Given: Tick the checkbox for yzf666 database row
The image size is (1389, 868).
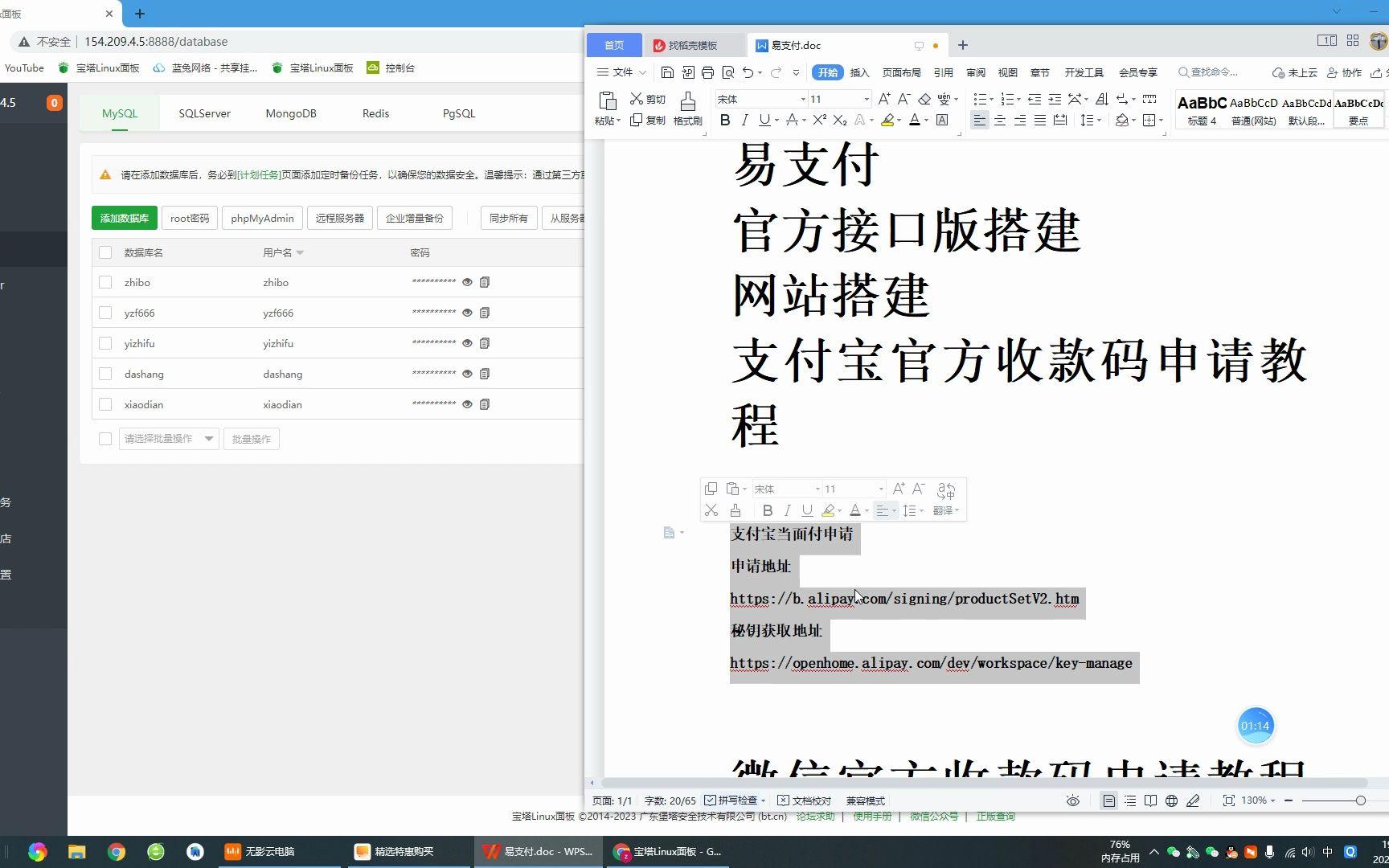Looking at the screenshot, I should [105, 313].
